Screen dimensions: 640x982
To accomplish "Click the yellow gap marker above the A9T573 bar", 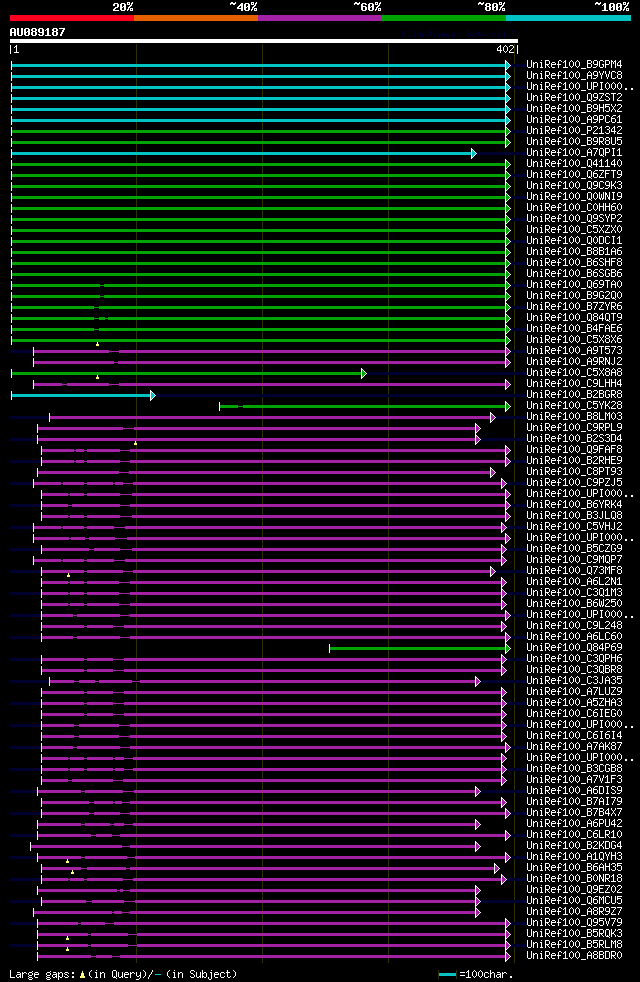I will pos(97,344).
